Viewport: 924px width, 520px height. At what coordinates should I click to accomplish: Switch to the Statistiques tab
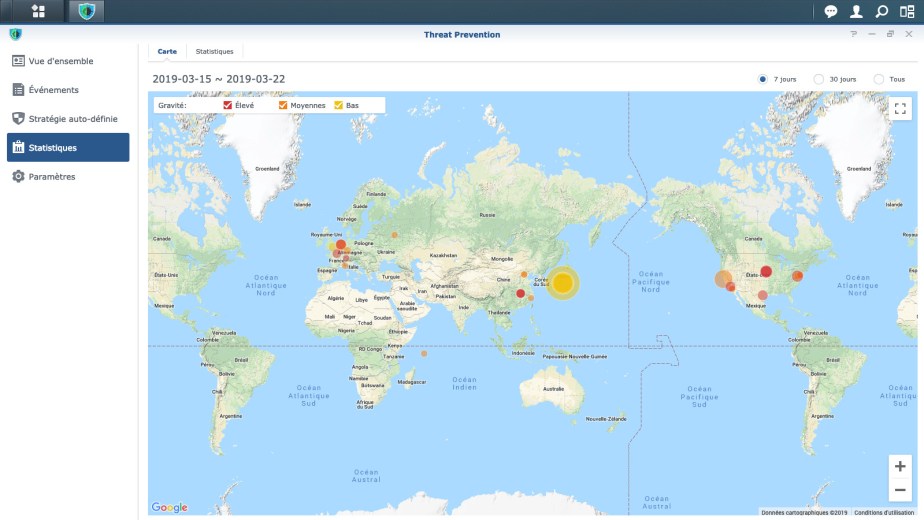(x=214, y=51)
